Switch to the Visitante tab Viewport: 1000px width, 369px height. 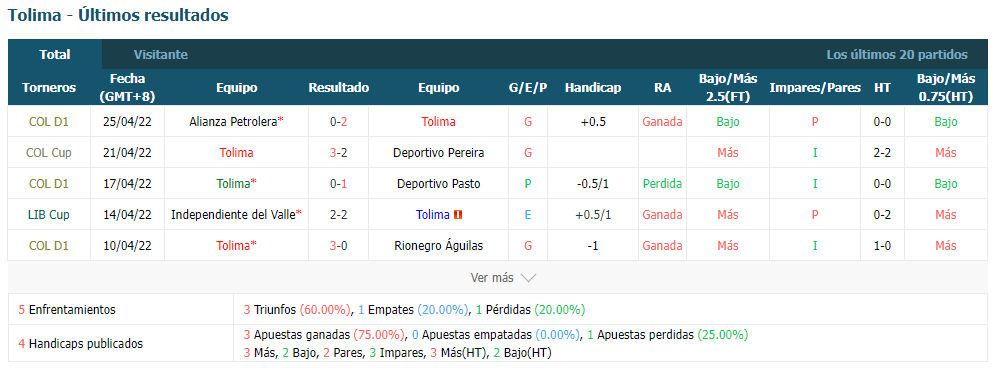coord(161,55)
